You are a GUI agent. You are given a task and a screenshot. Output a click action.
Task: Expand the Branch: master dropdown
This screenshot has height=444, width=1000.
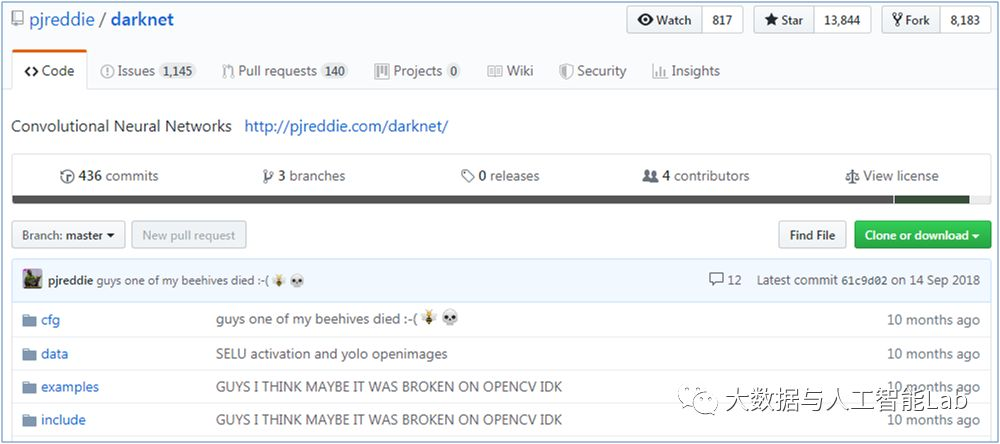68,235
